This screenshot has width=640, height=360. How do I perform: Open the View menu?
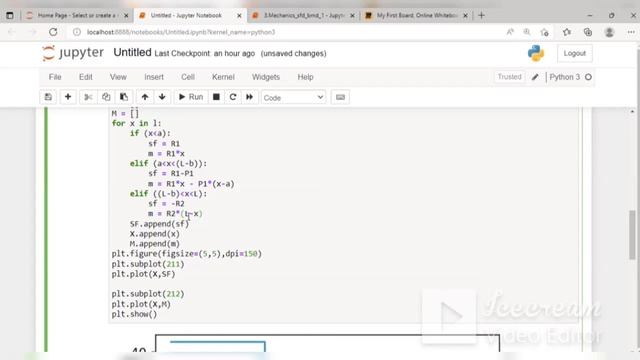[118, 77]
